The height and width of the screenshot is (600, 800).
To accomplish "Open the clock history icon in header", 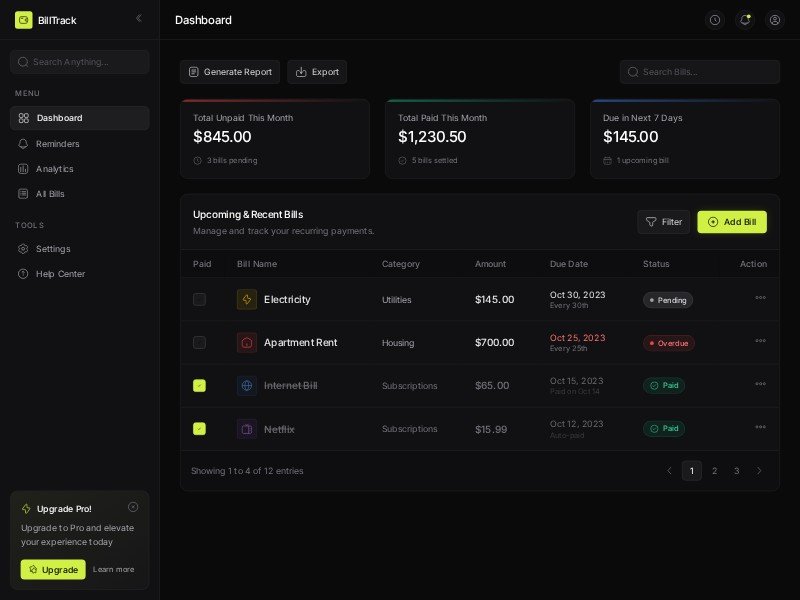I will [x=715, y=20].
